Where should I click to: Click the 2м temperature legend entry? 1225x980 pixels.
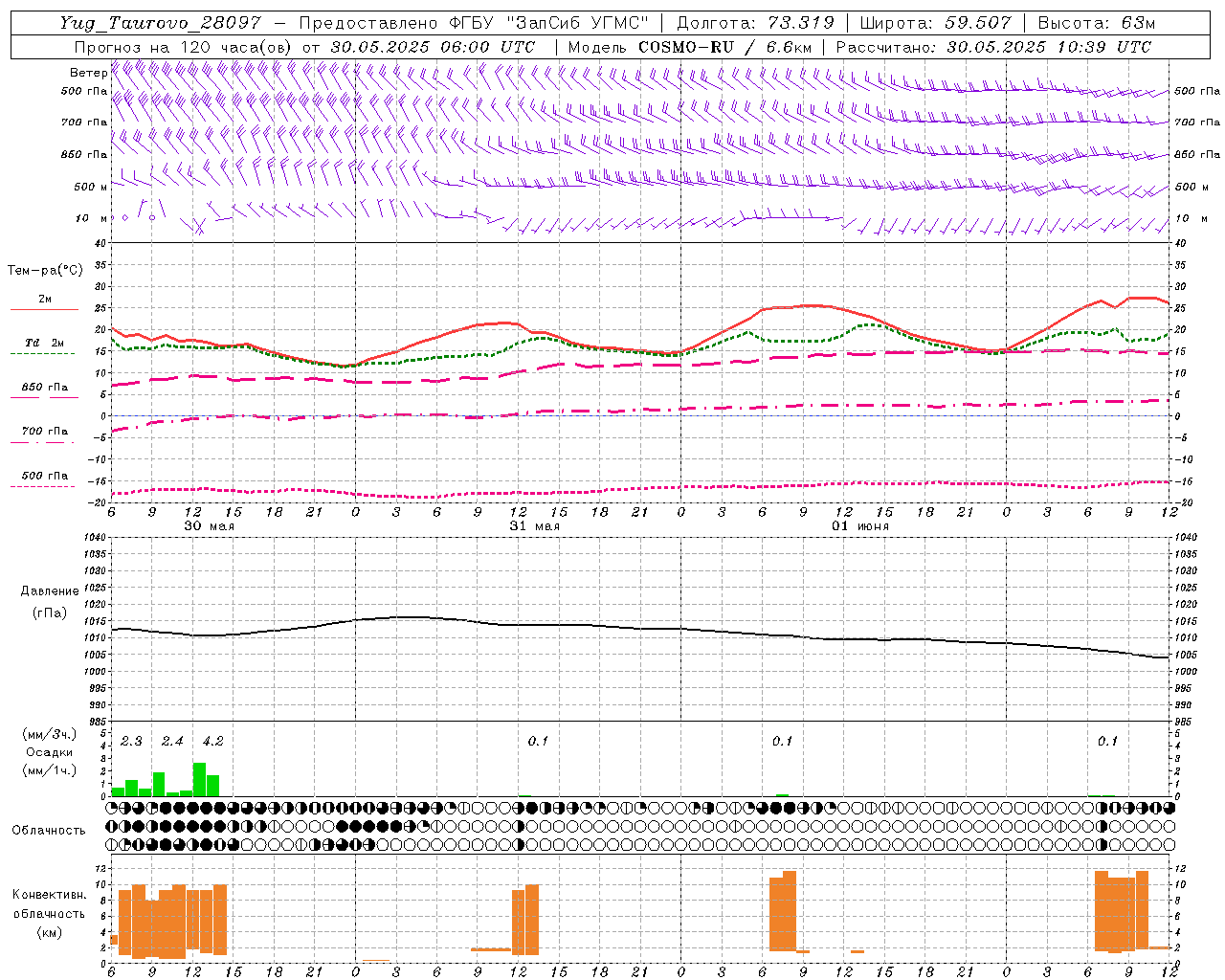coord(45,300)
